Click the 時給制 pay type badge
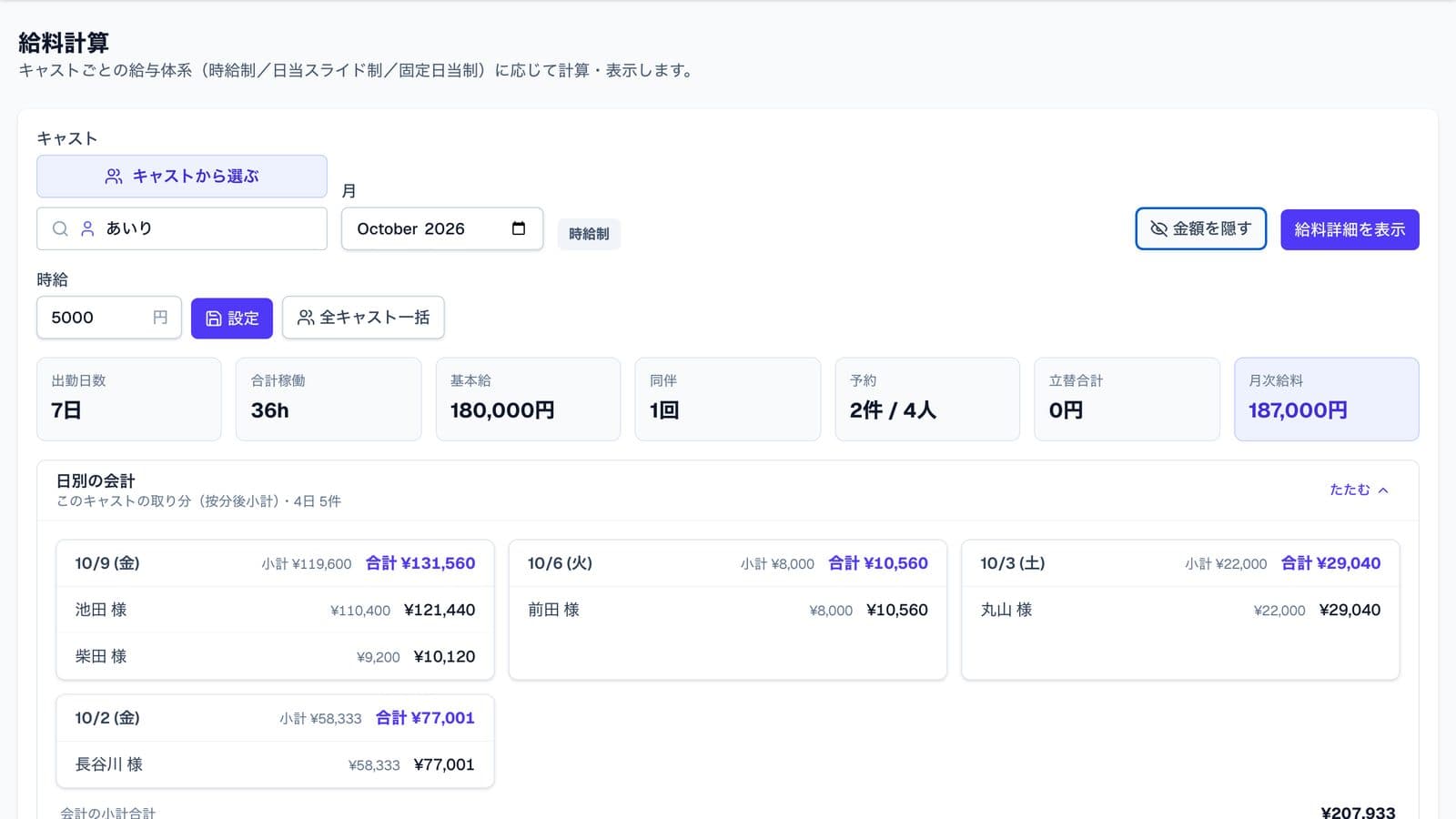The image size is (1456, 819). 589,234
